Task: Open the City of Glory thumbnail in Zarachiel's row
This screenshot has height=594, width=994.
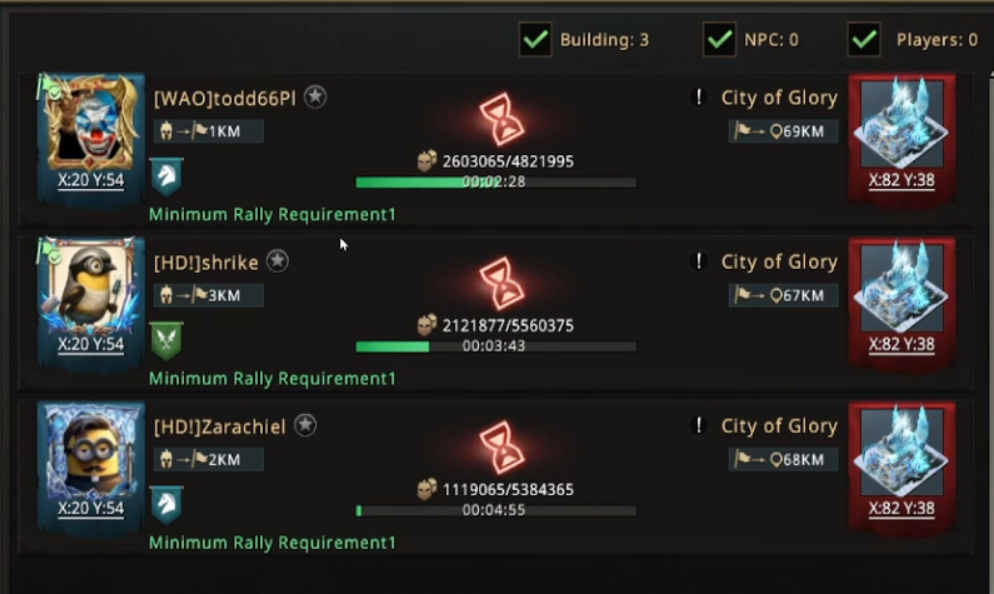Action: (x=902, y=457)
